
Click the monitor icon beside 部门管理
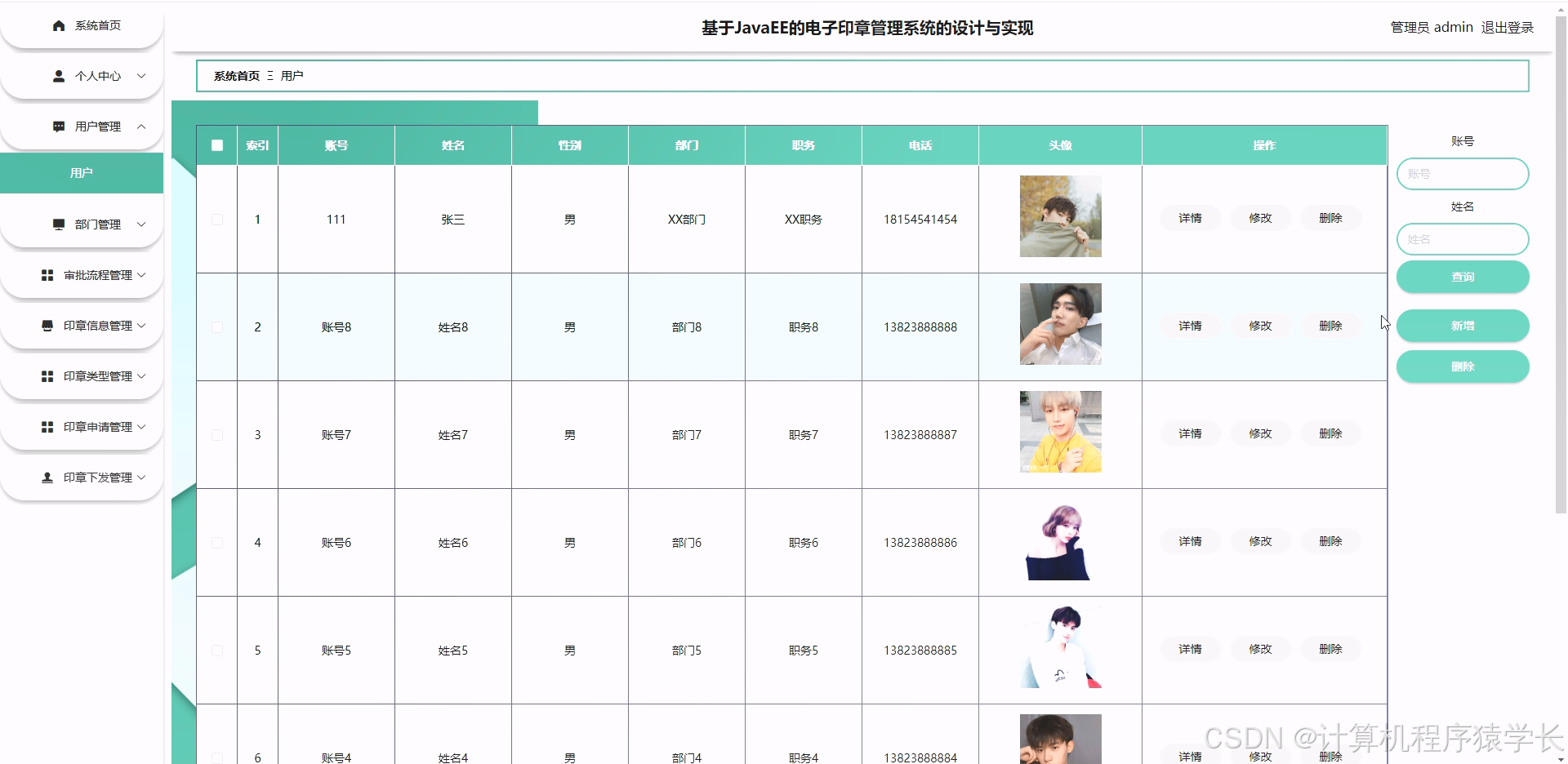[59, 224]
